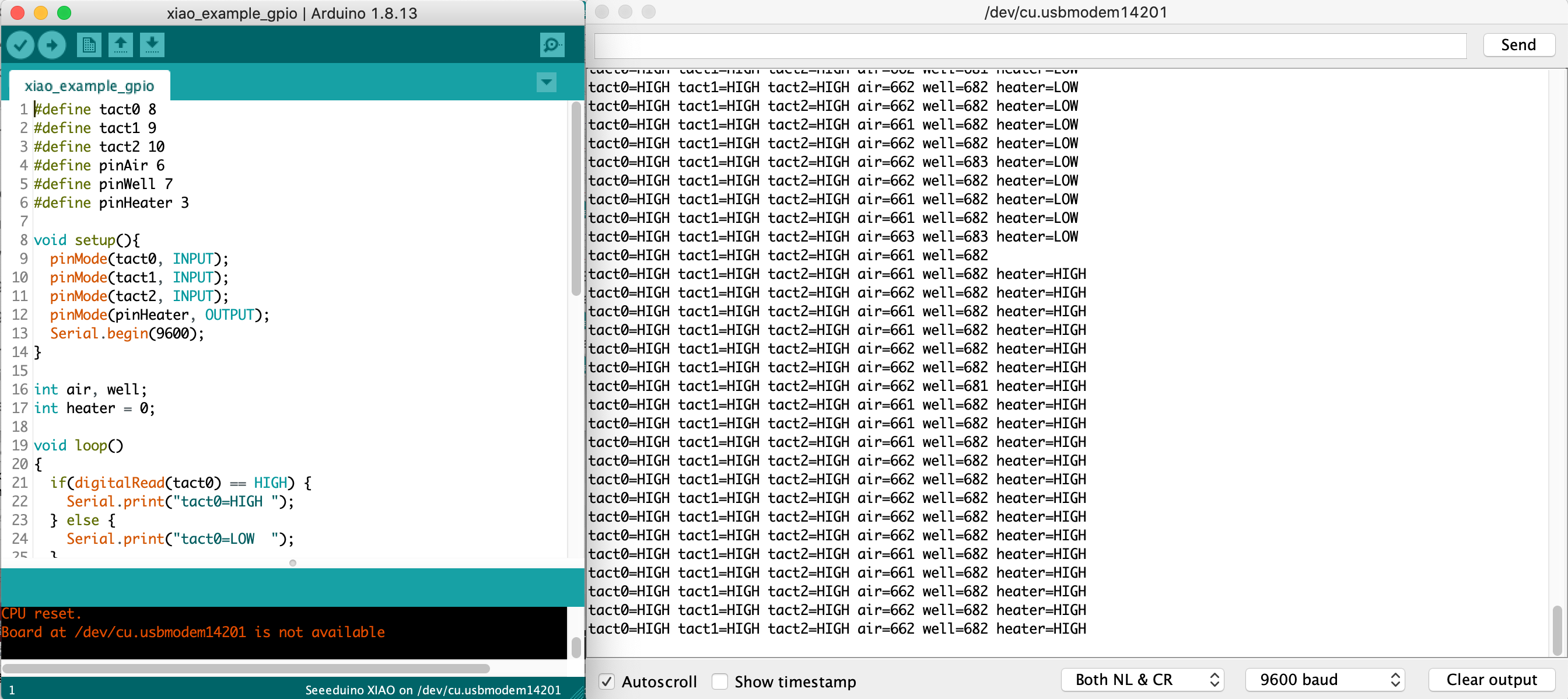Click the green zoom button of Arduino window
Image resolution: width=1568 pixels, height=699 pixels.
[64, 13]
